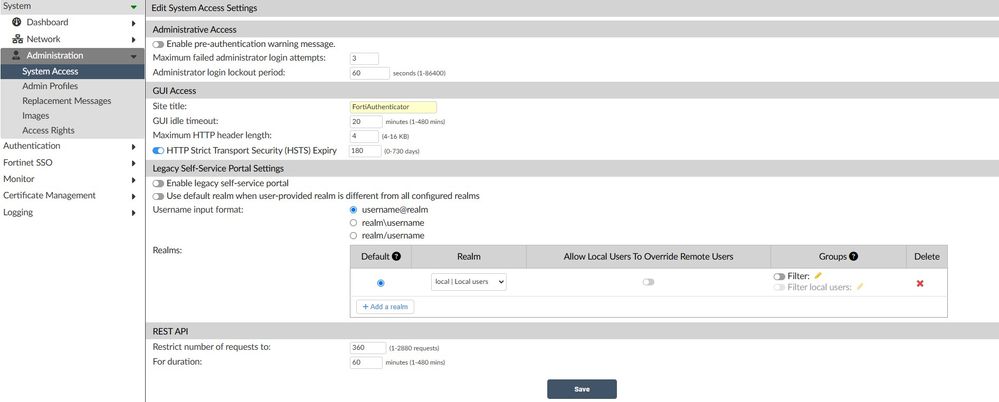This screenshot has width=999, height=402.
Task: Select realm/username input format
Action: 354,236
